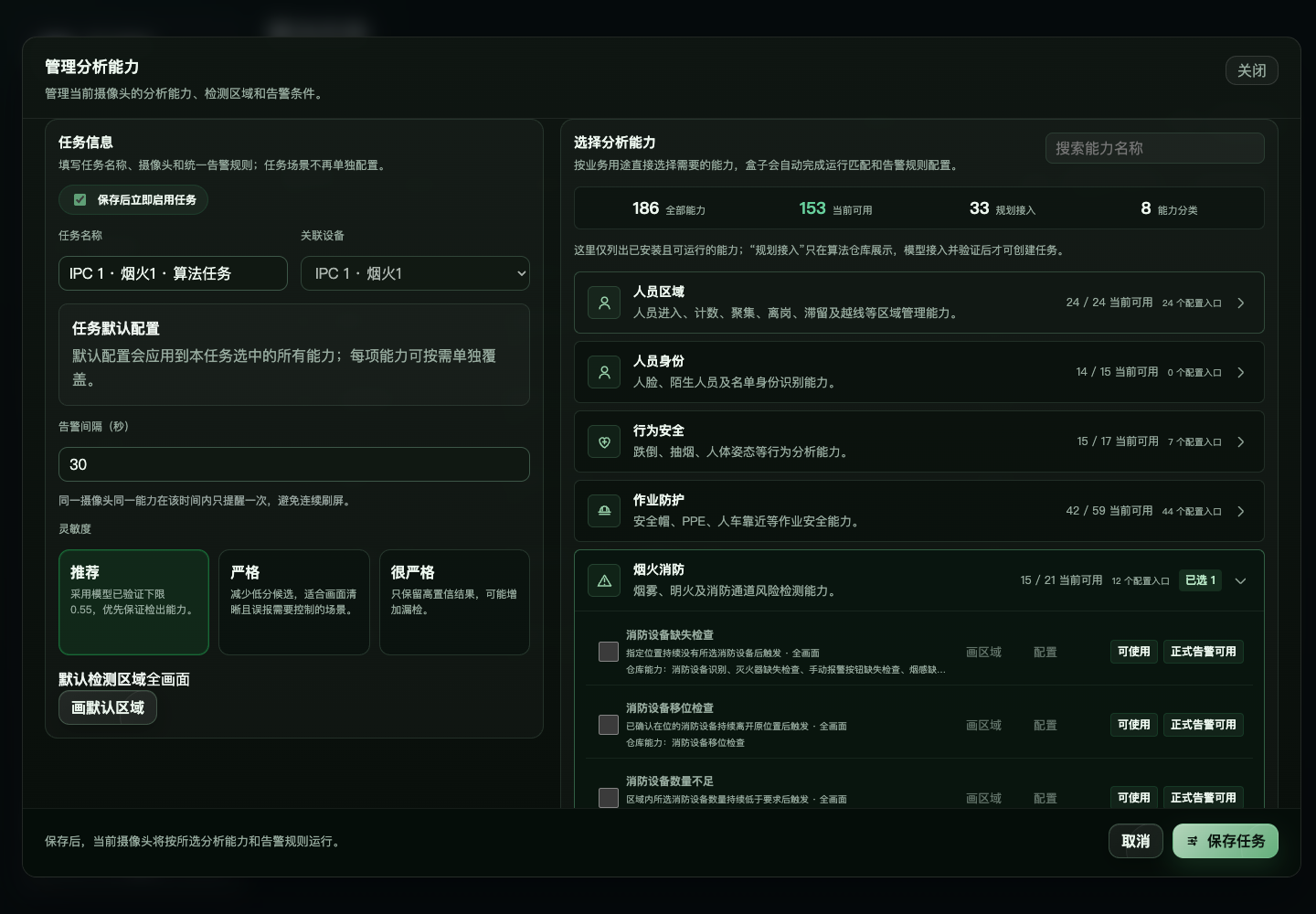Image resolution: width=1316 pixels, height=914 pixels.
Task: Check the 消防设备数量不足 checkbox
Action: [x=609, y=798]
